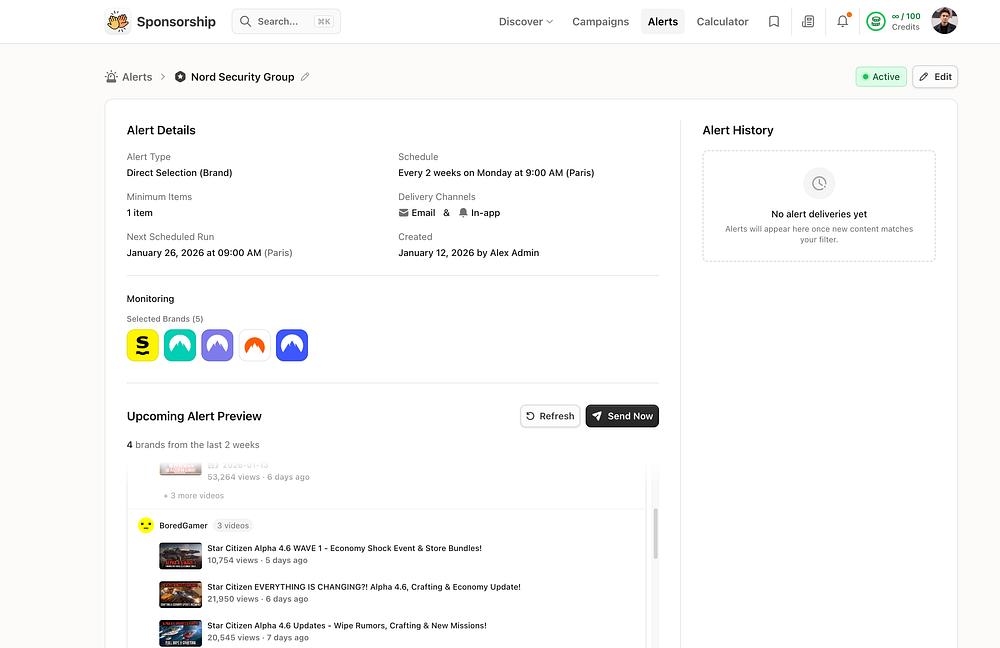Go to the Campaigns tab
Viewport: 1000px width, 648px height.
pyautogui.click(x=600, y=22)
